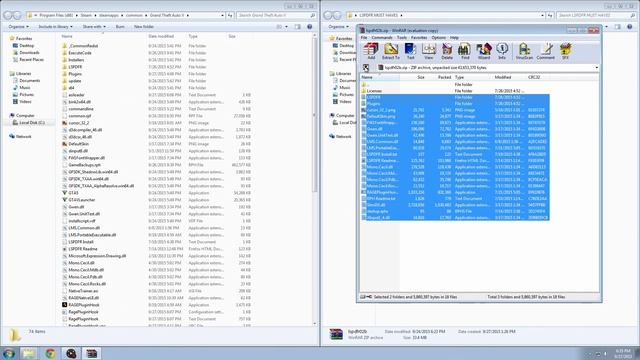Open the Favorites menu in WinRAR
Screen dimensions: 640x360
(419, 38)
